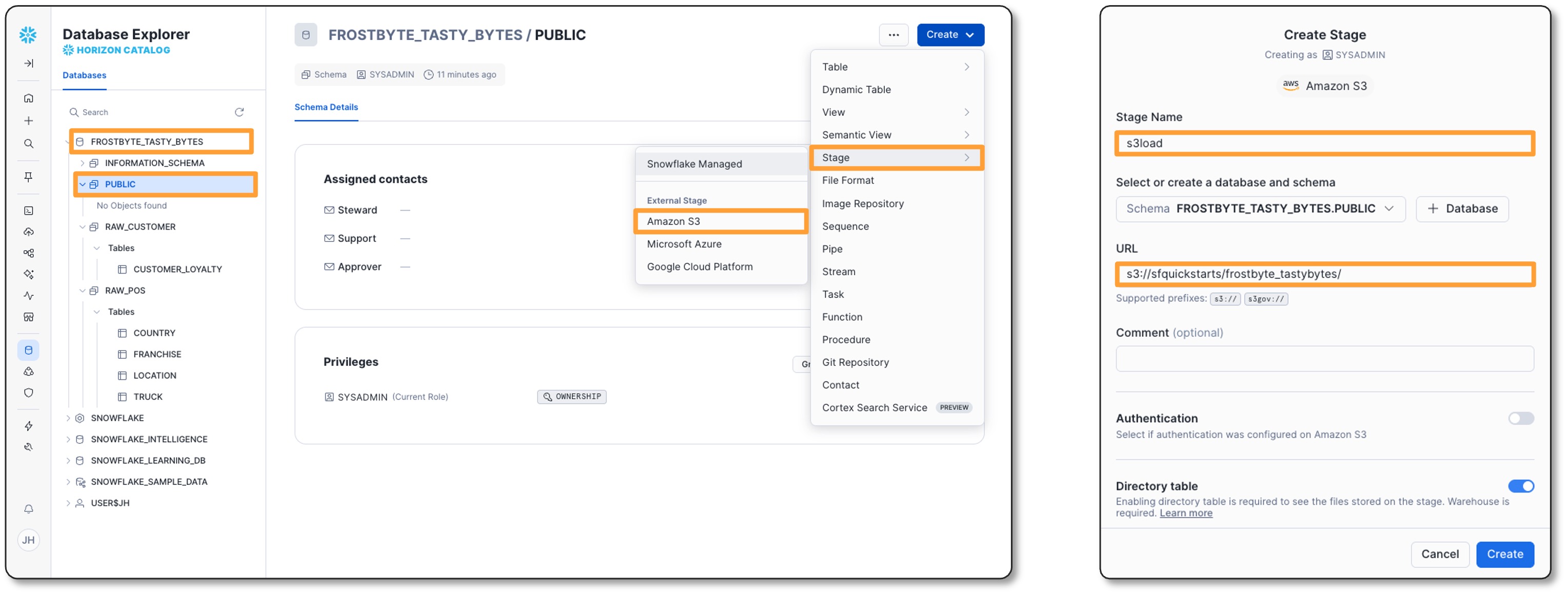Click the Snowflake logo icon

[x=28, y=35]
